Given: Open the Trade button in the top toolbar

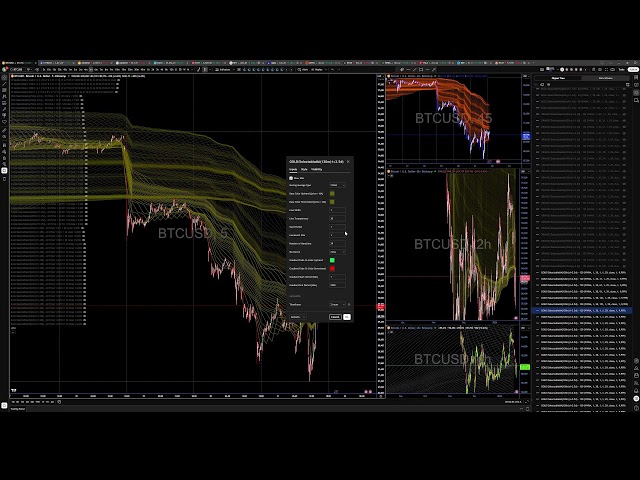Looking at the screenshot, I should [x=622, y=70].
